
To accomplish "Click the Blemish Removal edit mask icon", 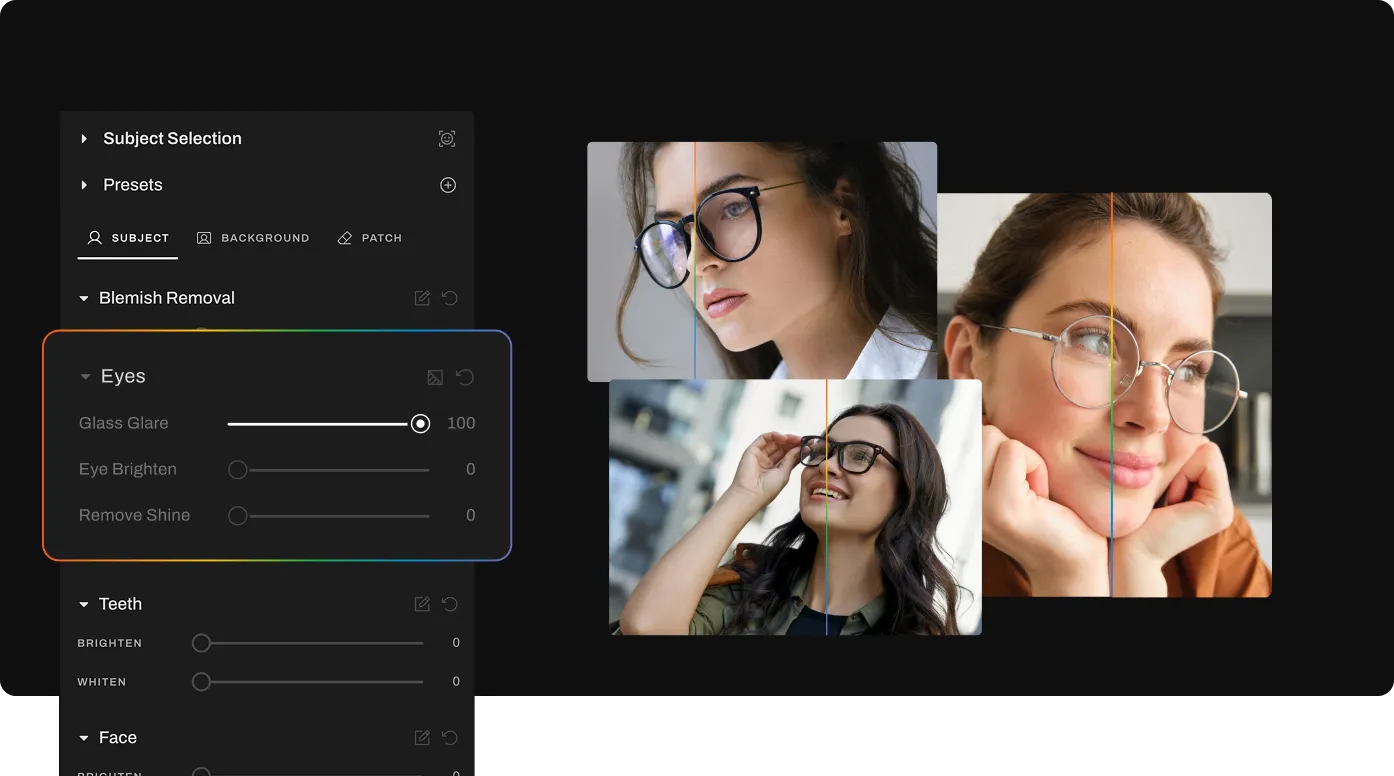I will click(422, 298).
